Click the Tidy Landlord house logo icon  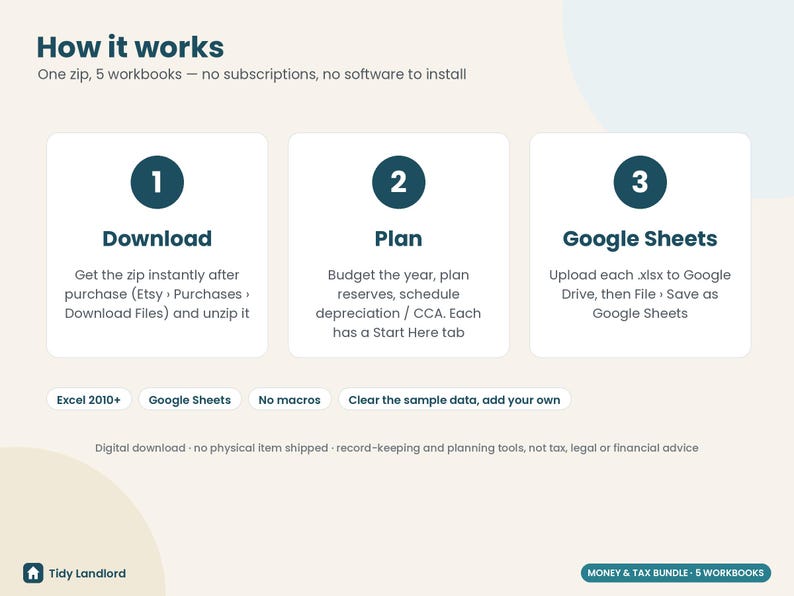[33, 573]
